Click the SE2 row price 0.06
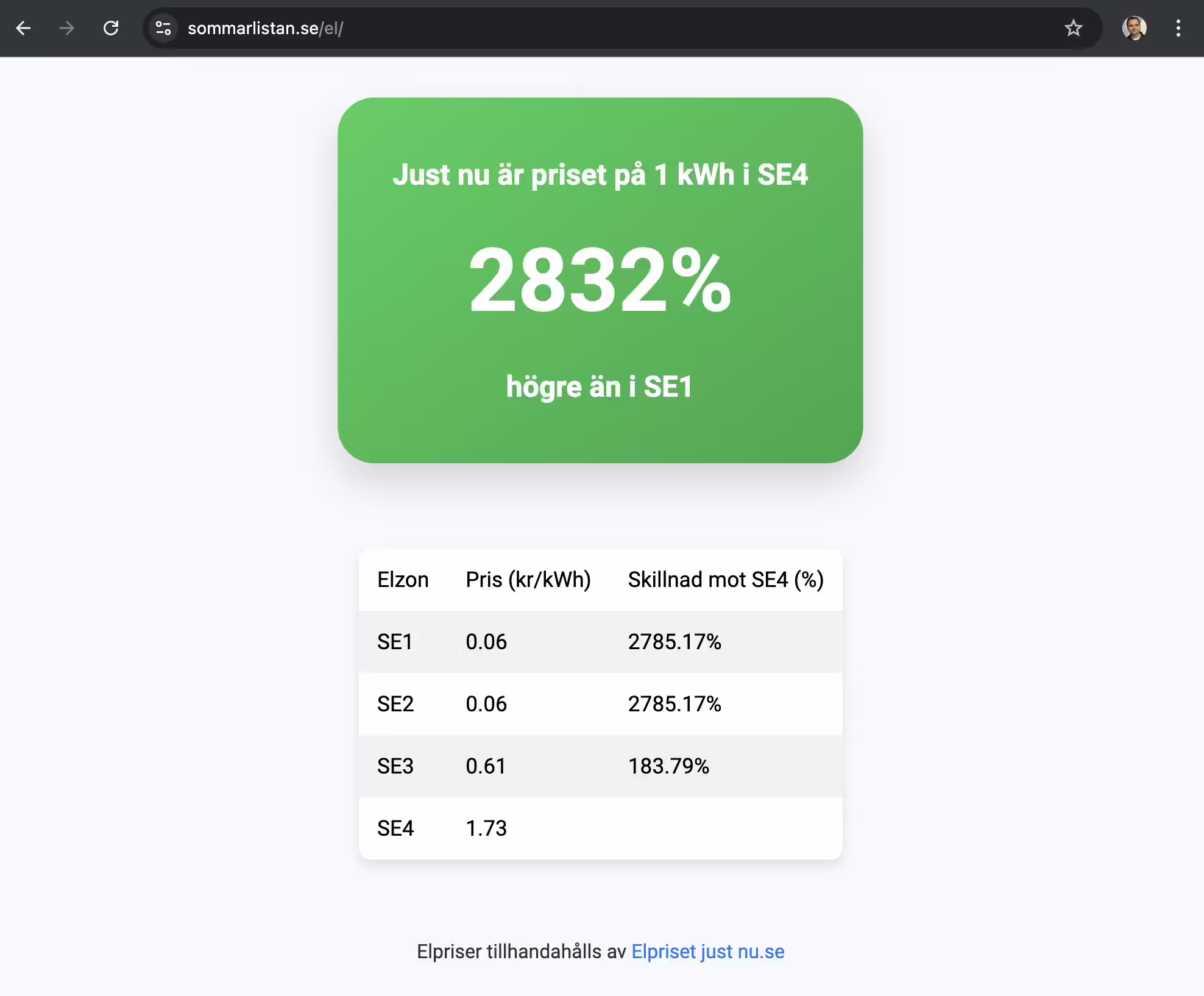The image size is (1204, 996). click(x=486, y=704)
